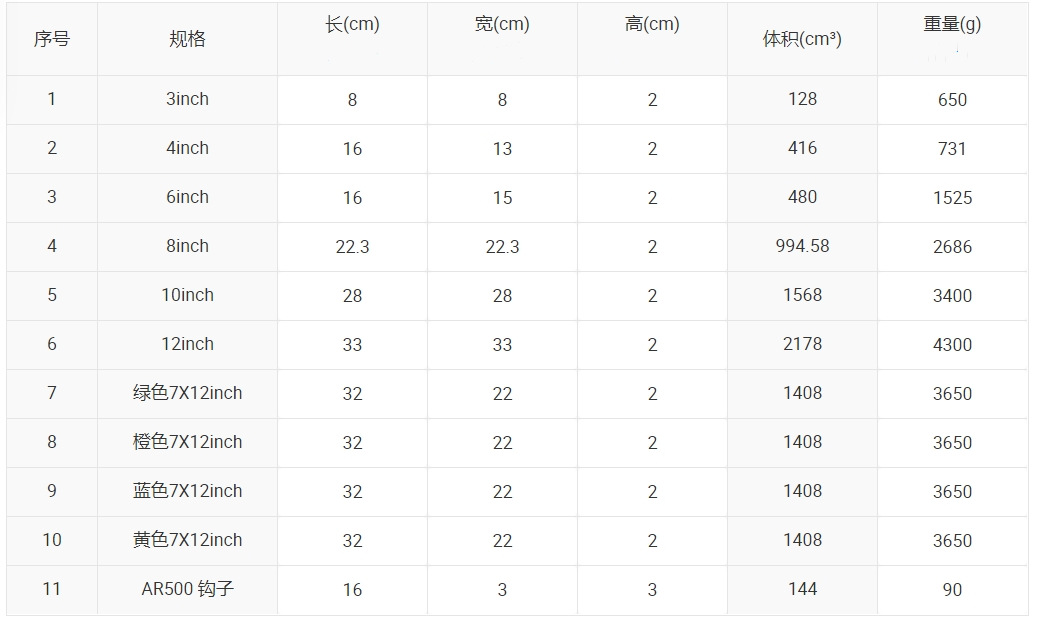Select the 重量(g) header cell
Viewport: 1041px width, 624px height.
[952, 26]
